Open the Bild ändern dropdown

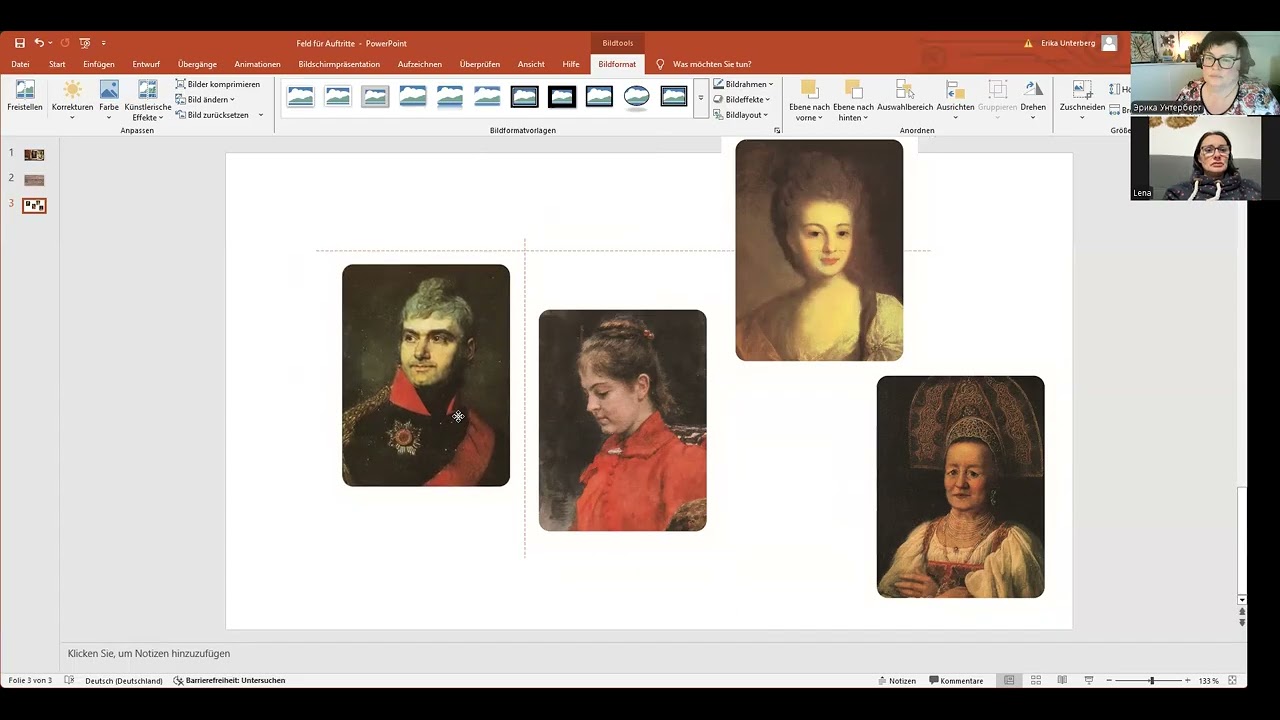pos(205,99)
